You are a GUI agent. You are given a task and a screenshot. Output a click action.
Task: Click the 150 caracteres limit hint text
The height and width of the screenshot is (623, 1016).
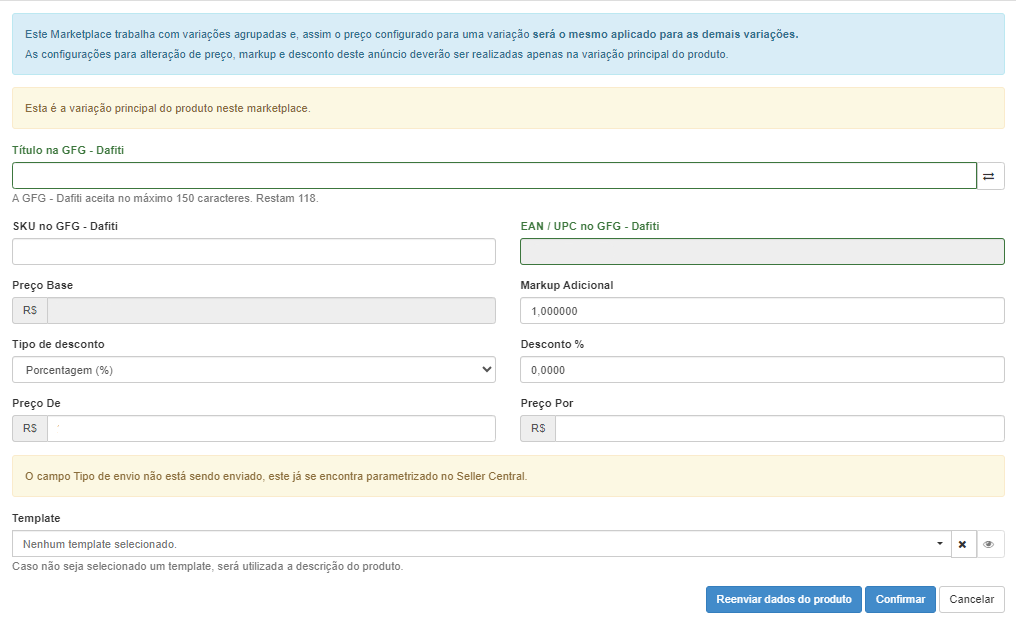(x=165, y=198)
